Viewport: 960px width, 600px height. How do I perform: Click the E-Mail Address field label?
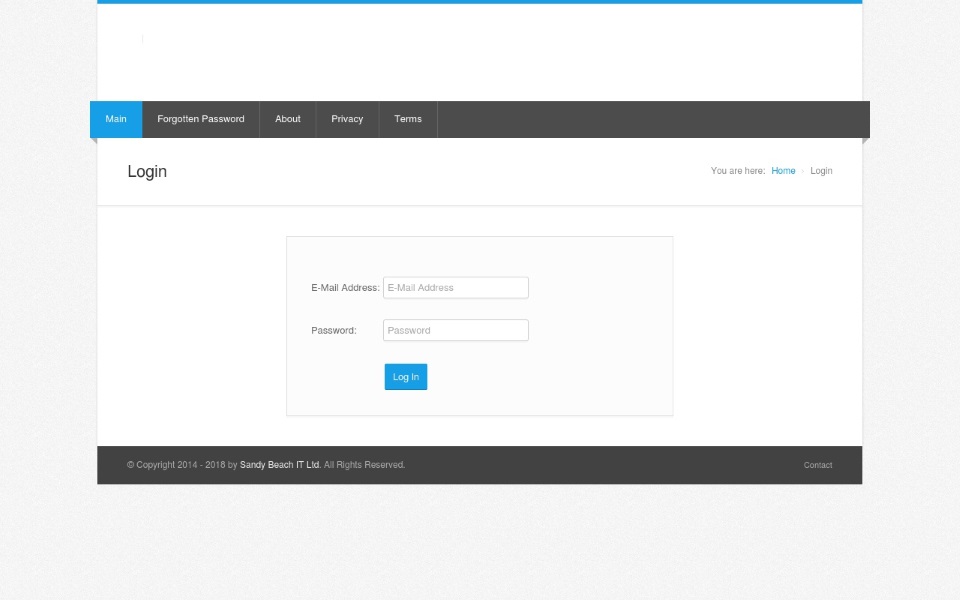pos(344,287)
